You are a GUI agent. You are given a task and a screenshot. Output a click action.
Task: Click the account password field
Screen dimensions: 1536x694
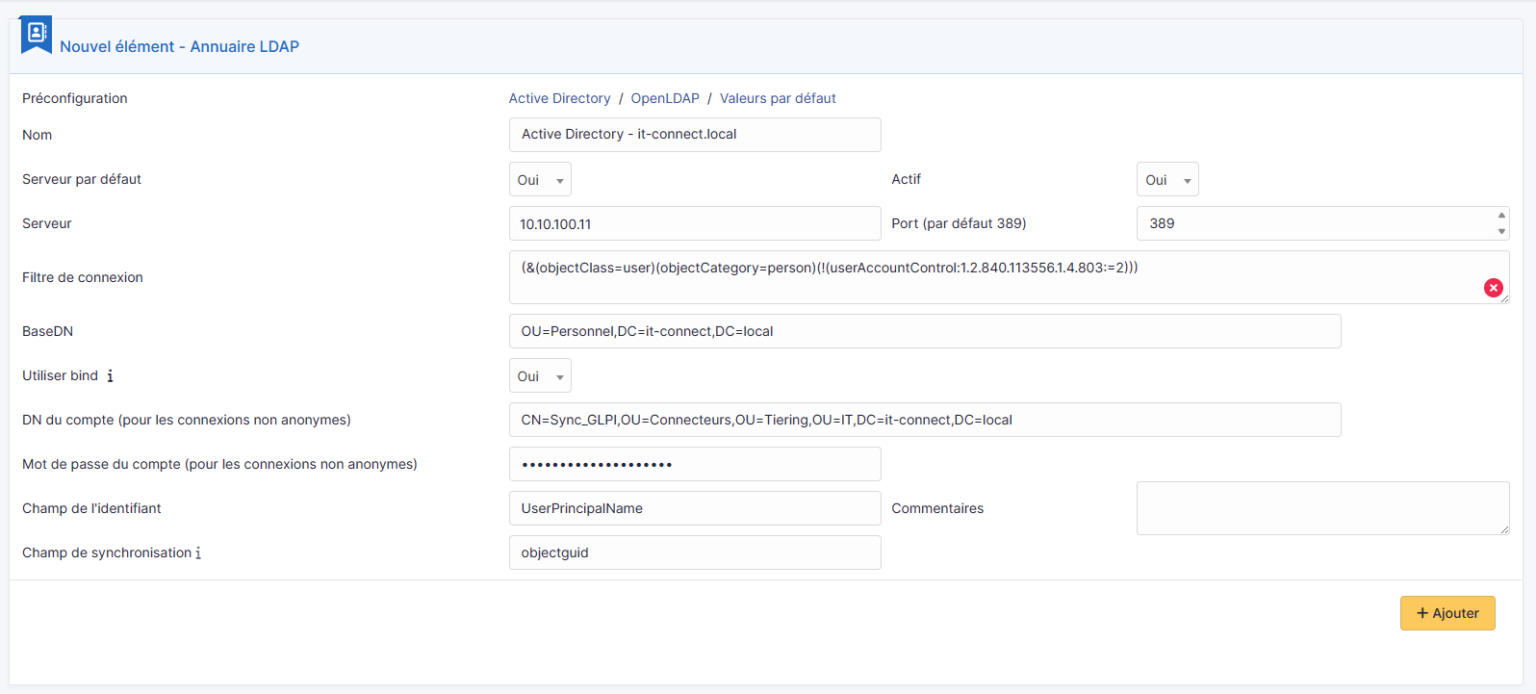coord(695,463)
